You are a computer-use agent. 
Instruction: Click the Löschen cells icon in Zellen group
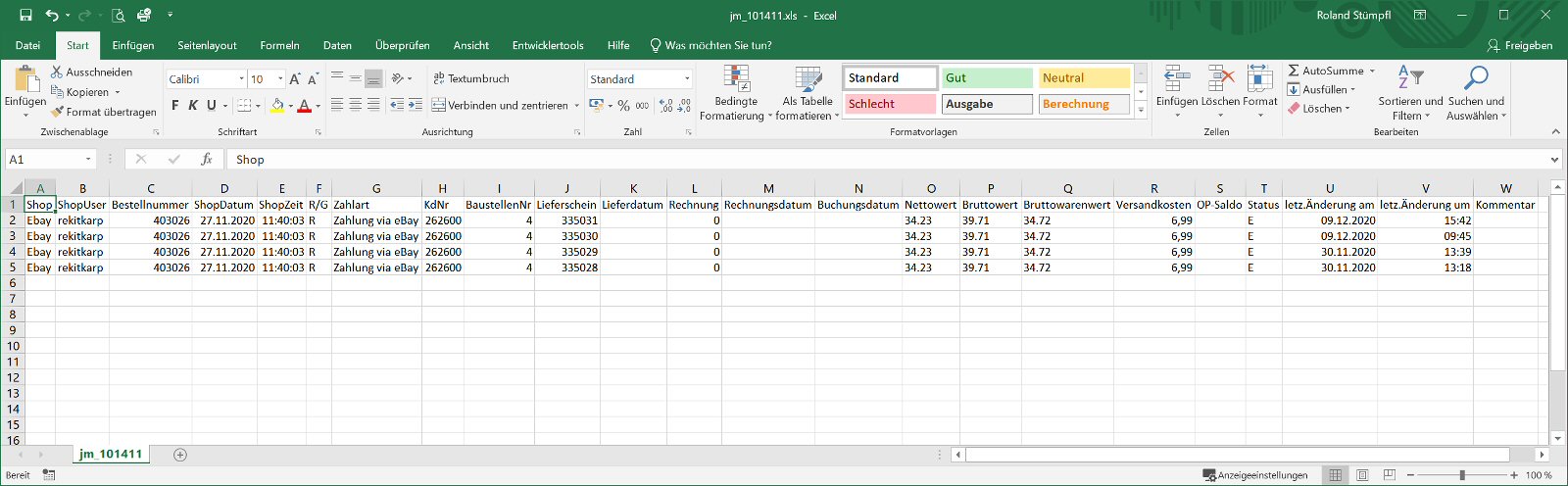tap(1220, 78)
